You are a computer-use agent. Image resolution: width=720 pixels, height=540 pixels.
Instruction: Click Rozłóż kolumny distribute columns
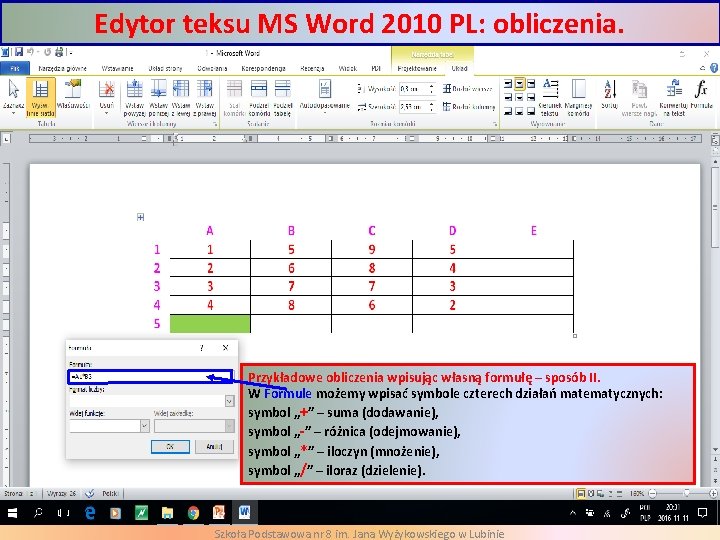tap(469, 107)
